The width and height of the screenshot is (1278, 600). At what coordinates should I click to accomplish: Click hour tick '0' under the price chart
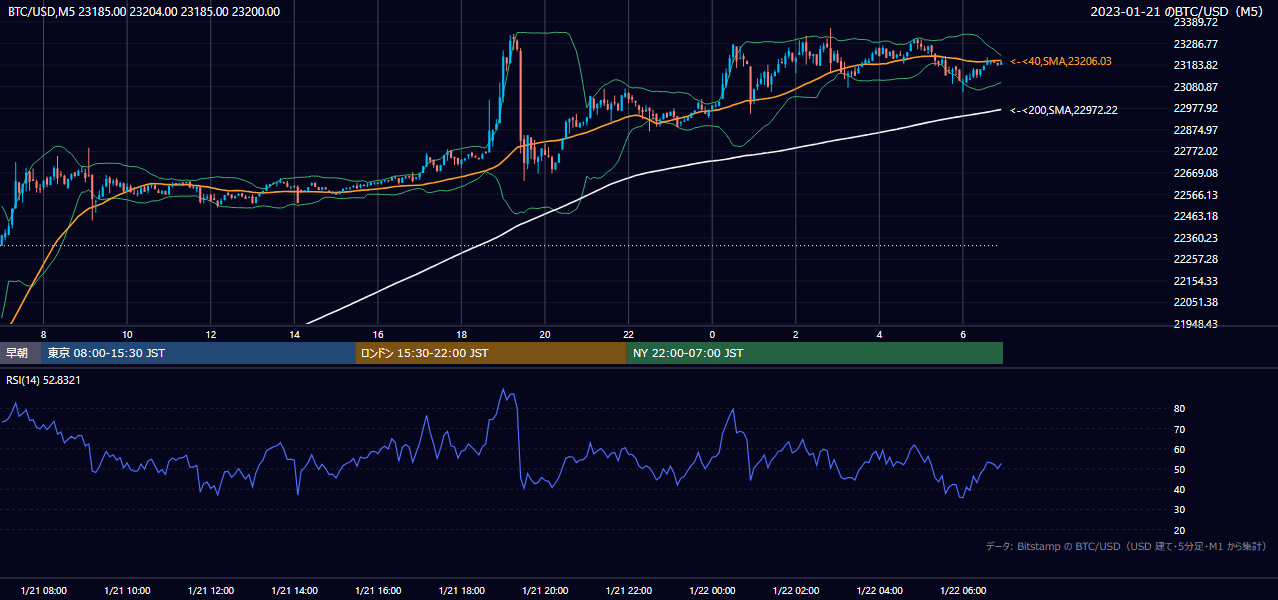712,334
